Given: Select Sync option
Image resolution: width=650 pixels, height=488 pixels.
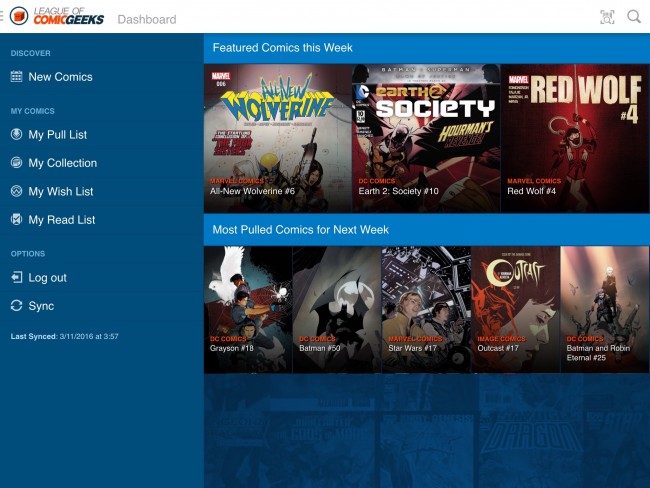Looking at the screenshot, I should click(x=102, y=306).
